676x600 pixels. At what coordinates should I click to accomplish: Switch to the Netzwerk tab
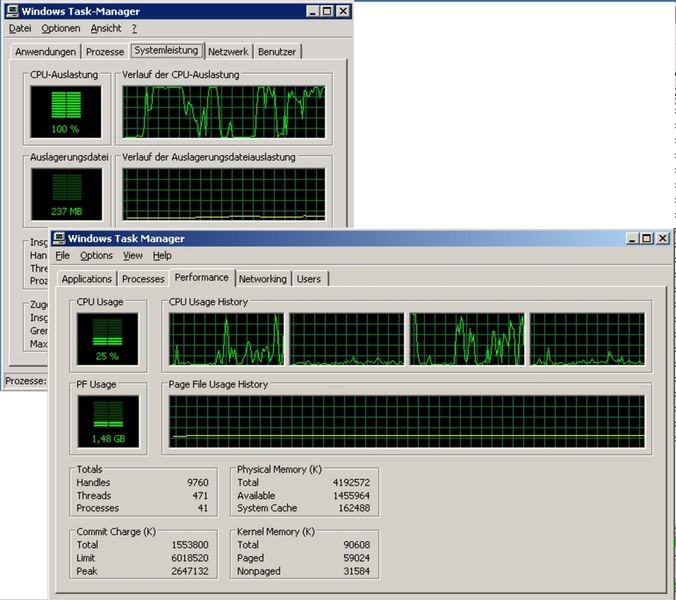[228, 52]
